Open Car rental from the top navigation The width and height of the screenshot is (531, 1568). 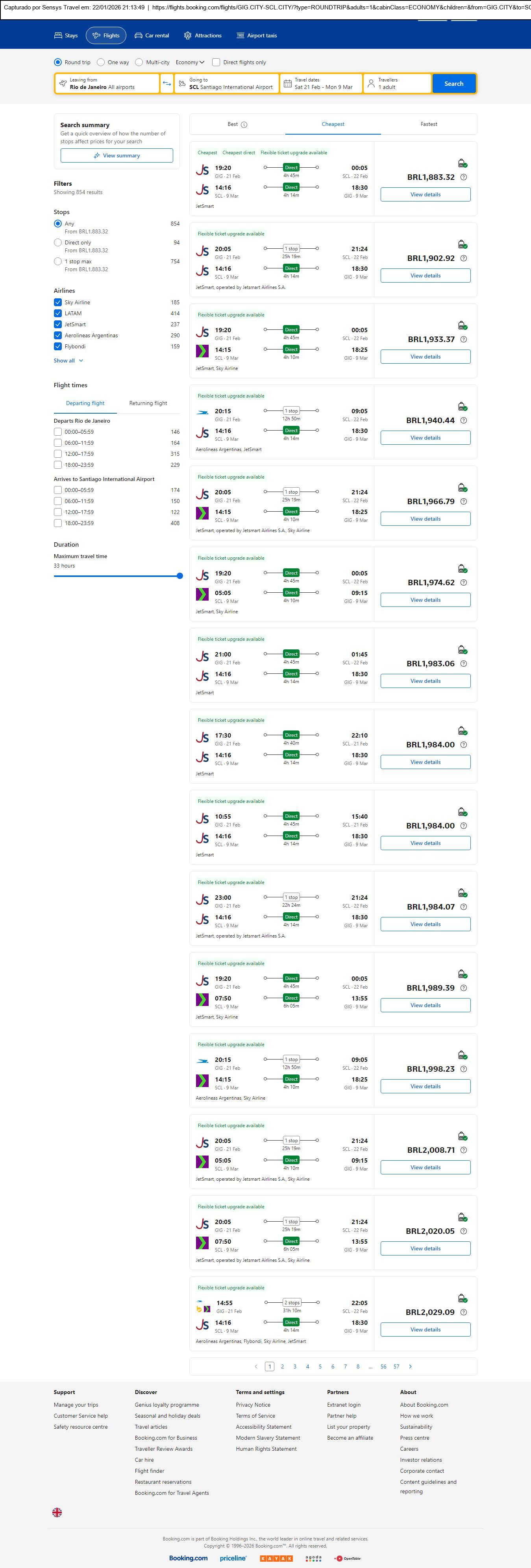tap(152, 36)
